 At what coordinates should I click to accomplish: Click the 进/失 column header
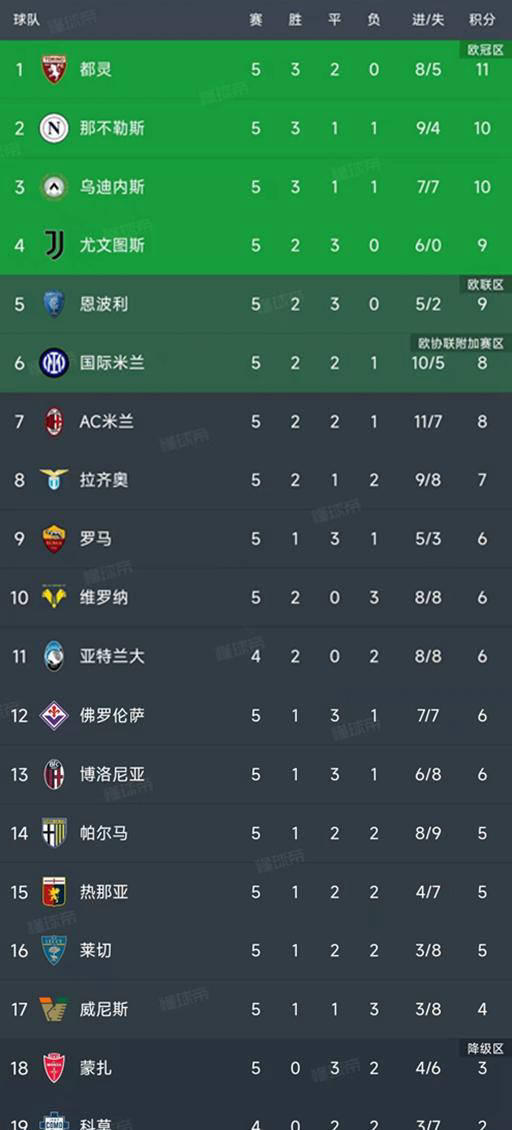[428, 20]
